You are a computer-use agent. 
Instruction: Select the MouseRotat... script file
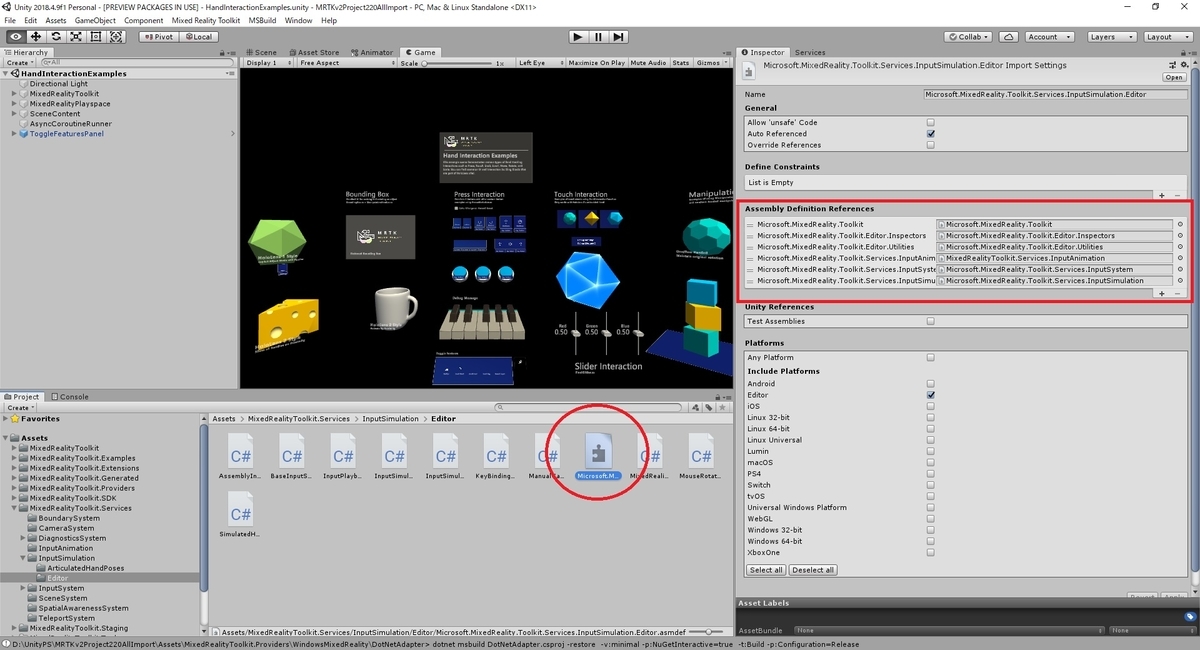[x=700, y=458]
